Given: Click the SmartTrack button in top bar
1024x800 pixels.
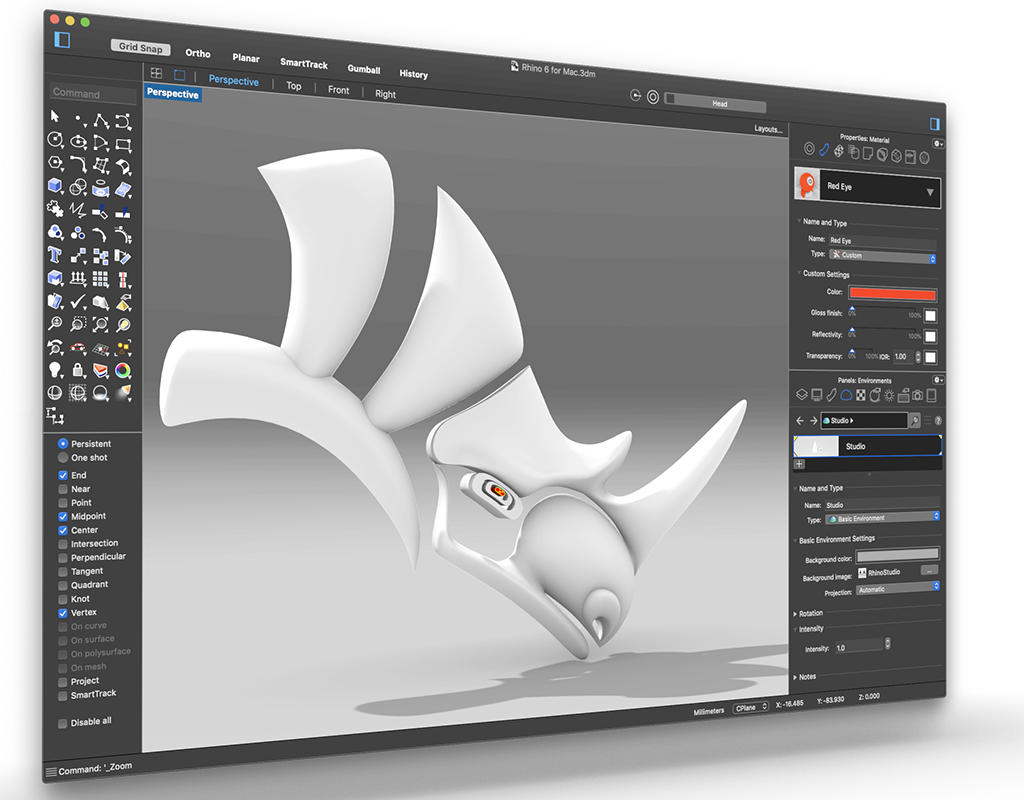Looking at the screenshot, I should click(304, 63).
